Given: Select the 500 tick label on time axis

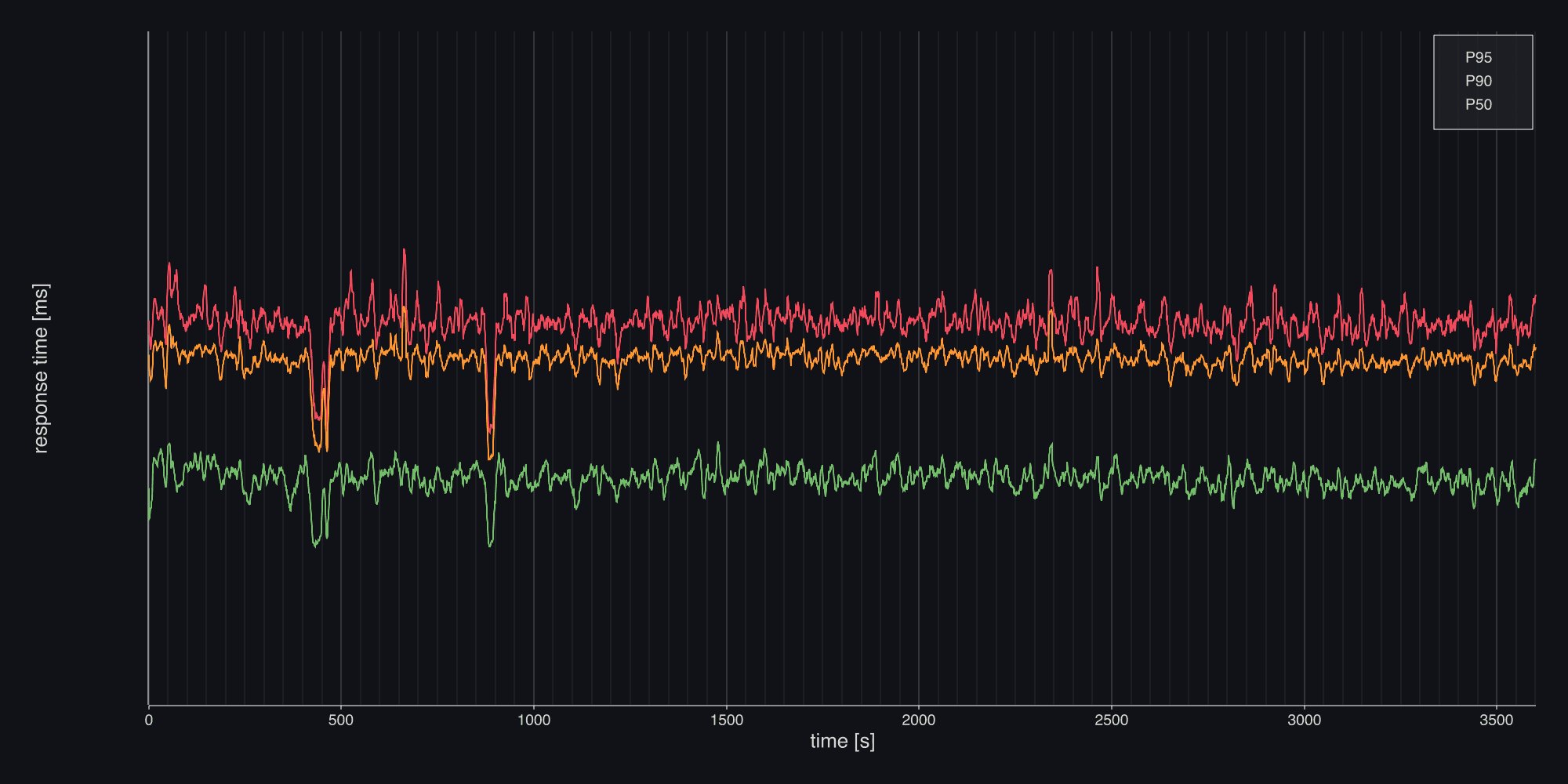Looking at the screenshot, I should point(341,720).
